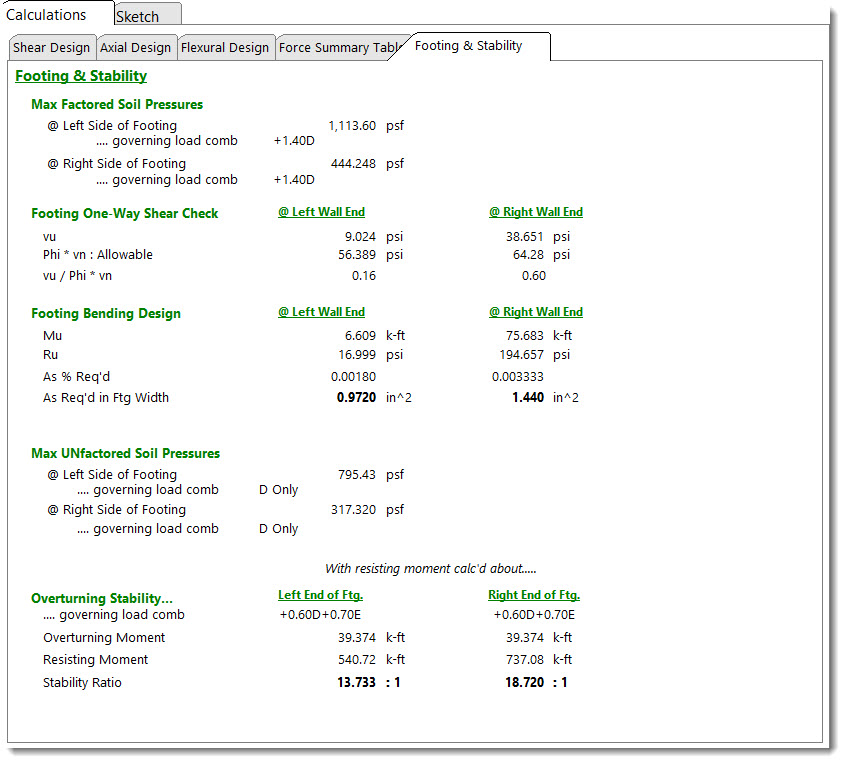Screen dimensions: 845x763
Task: Click the Max UNfactored Soil Pressures heading
Action: coord(125,453)
